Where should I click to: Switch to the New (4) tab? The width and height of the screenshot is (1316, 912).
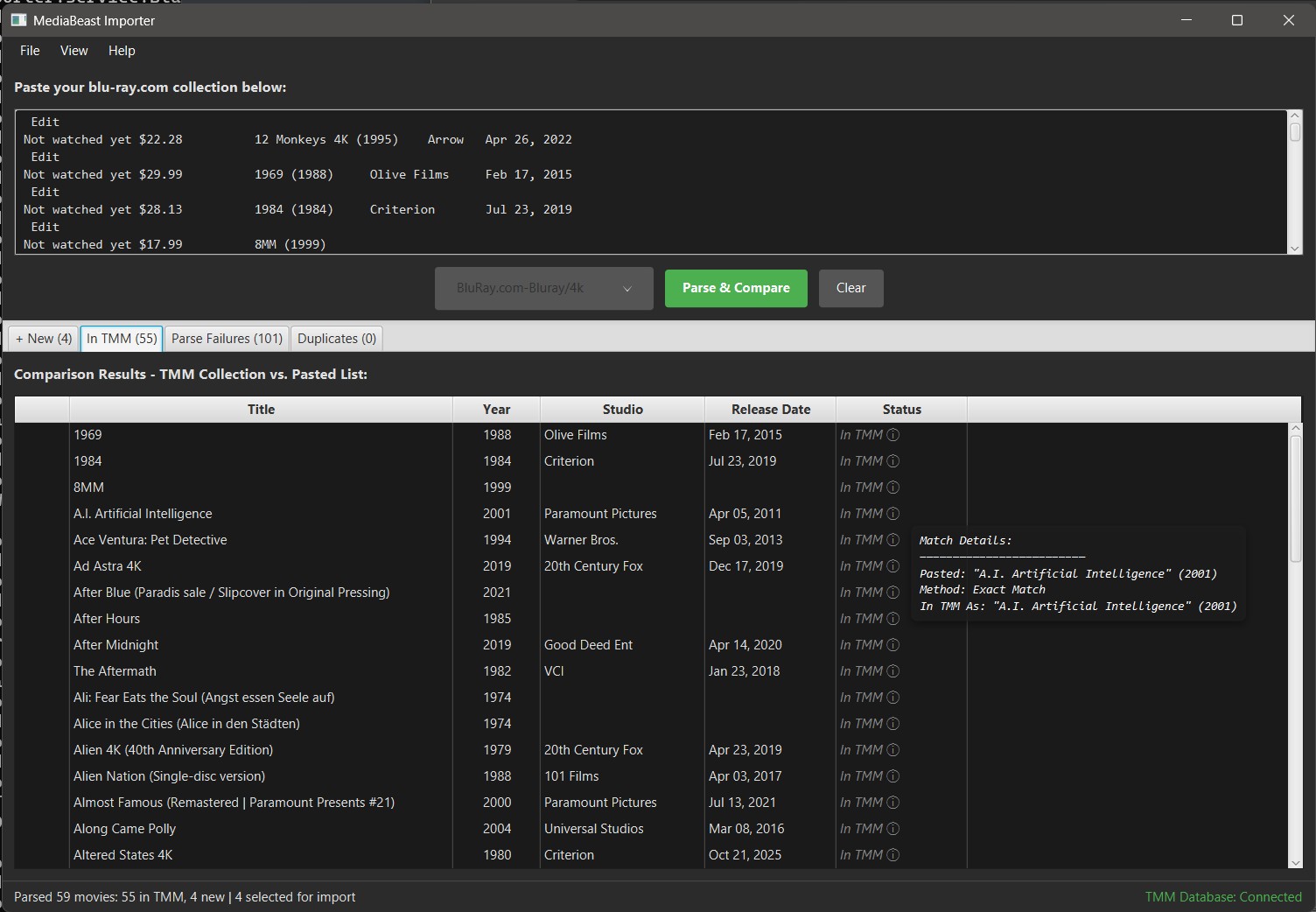(x=44, y=339)
